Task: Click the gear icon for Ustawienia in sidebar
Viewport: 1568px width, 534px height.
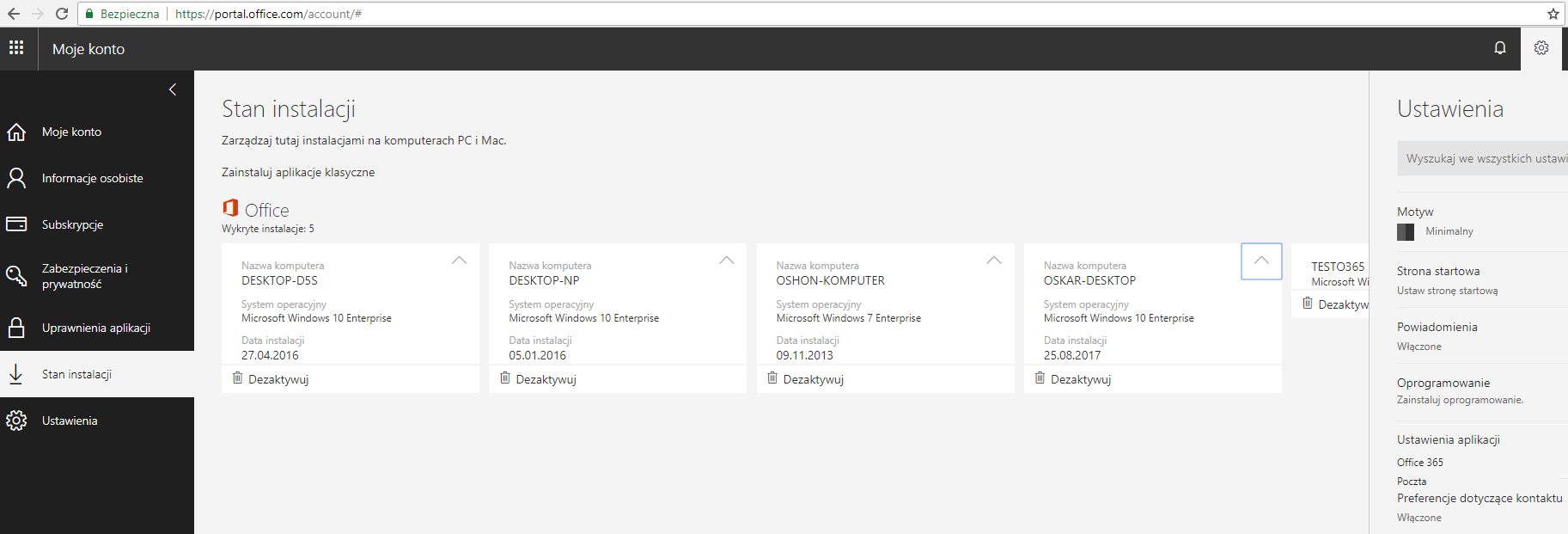Action: point(16,420)
